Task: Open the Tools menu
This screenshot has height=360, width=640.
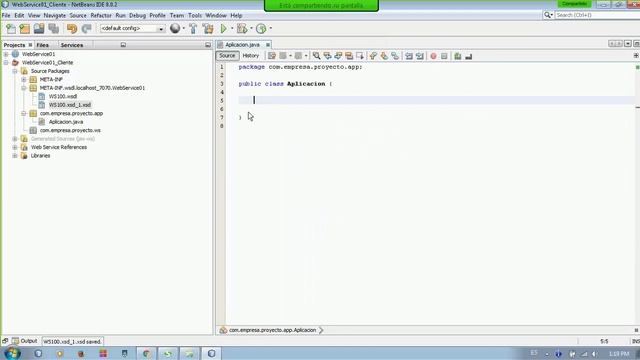Action: coord(195,16)
